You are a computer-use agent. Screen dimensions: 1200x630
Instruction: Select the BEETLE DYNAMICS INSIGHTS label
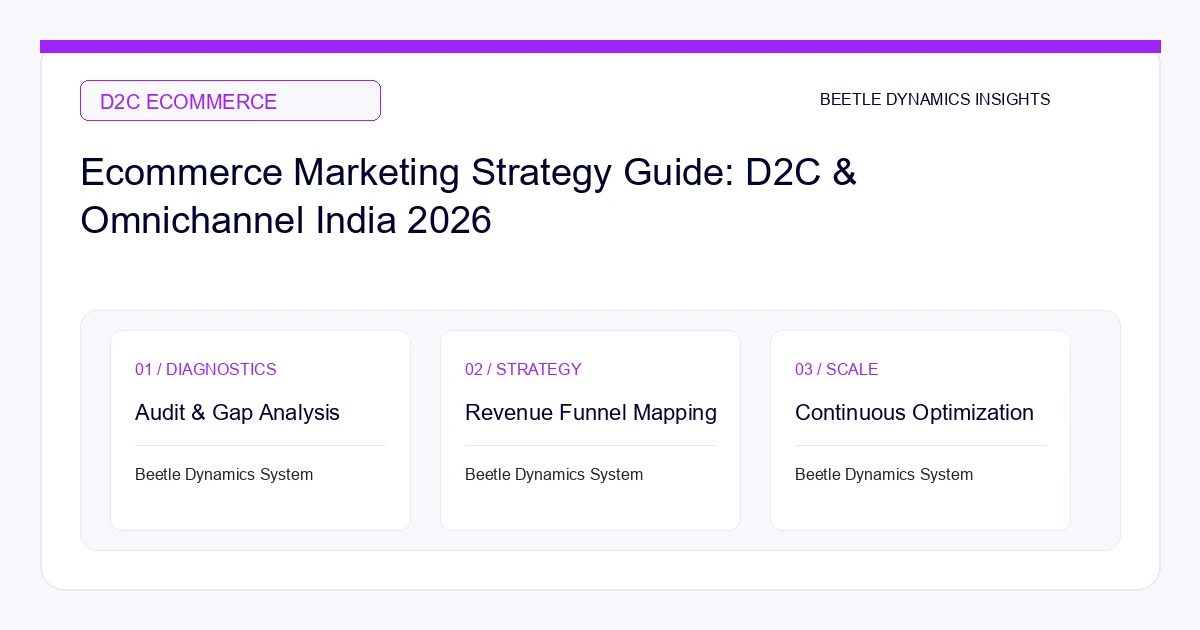click(935, 100)
